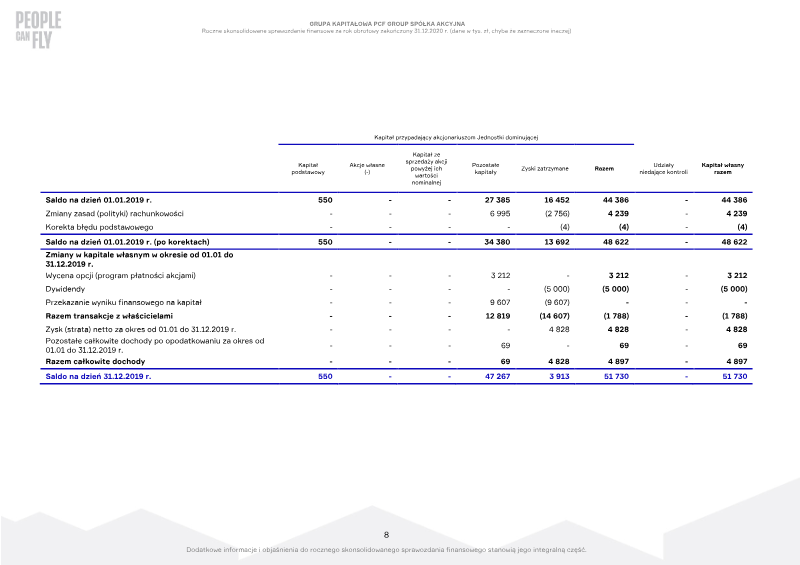Click the value 12 819
This screenshot has height=565, width=800.
pos(498,316)
